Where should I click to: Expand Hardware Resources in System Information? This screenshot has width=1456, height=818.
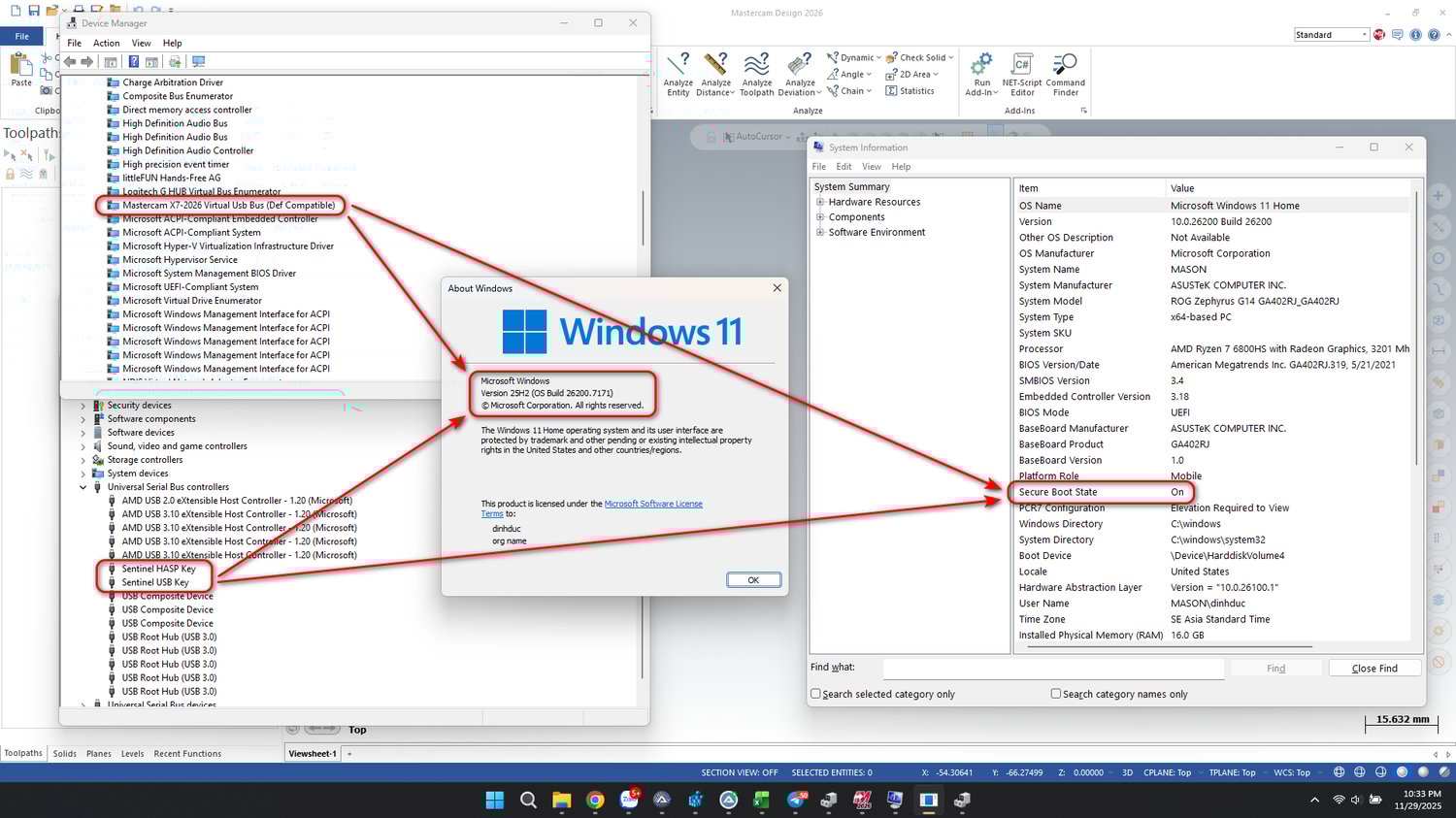pyautogui.click(x=820, y=202)
